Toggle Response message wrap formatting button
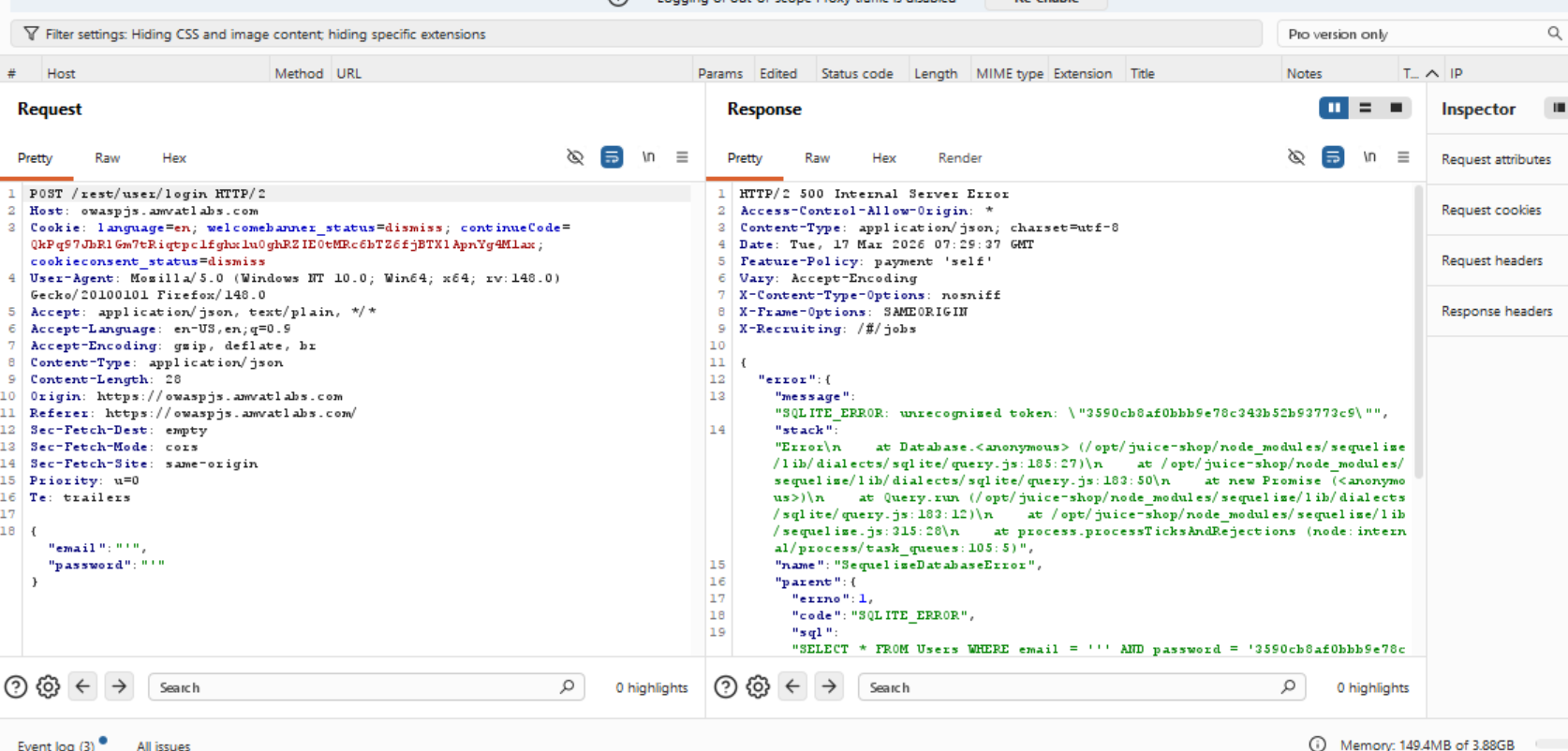The height and width of the screenshot is (751, 1568). pos(1333,157)
